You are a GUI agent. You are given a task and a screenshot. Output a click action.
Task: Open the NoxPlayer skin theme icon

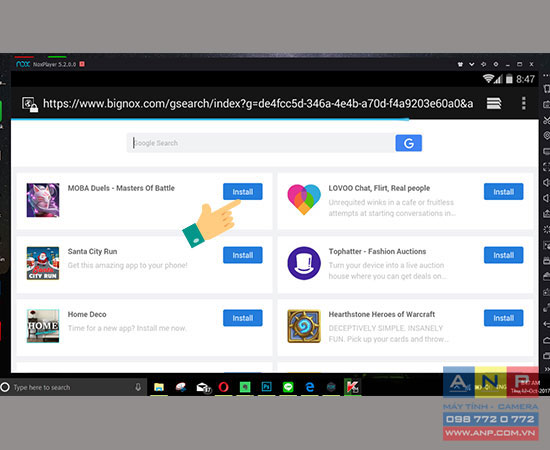[x=460, y=64]
